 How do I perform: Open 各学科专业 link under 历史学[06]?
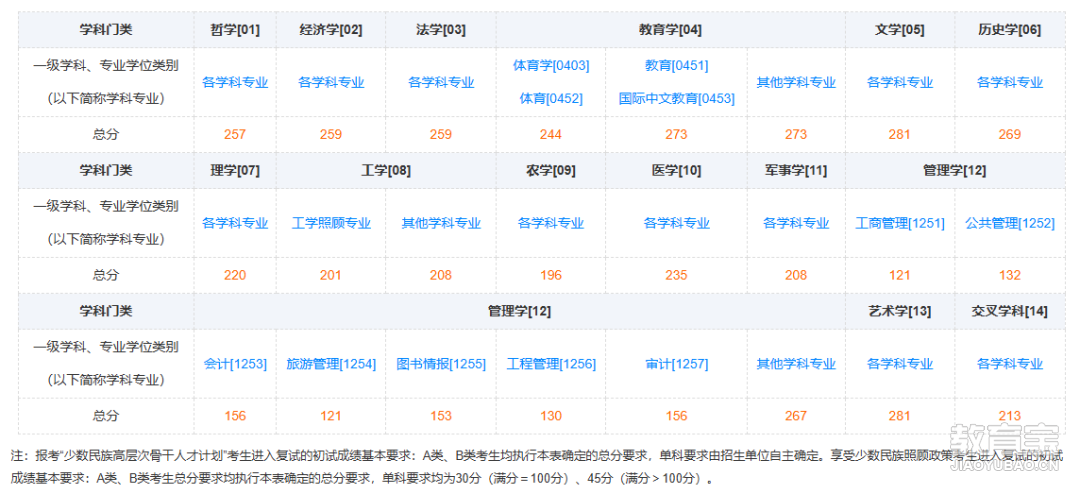(1010, 82)
